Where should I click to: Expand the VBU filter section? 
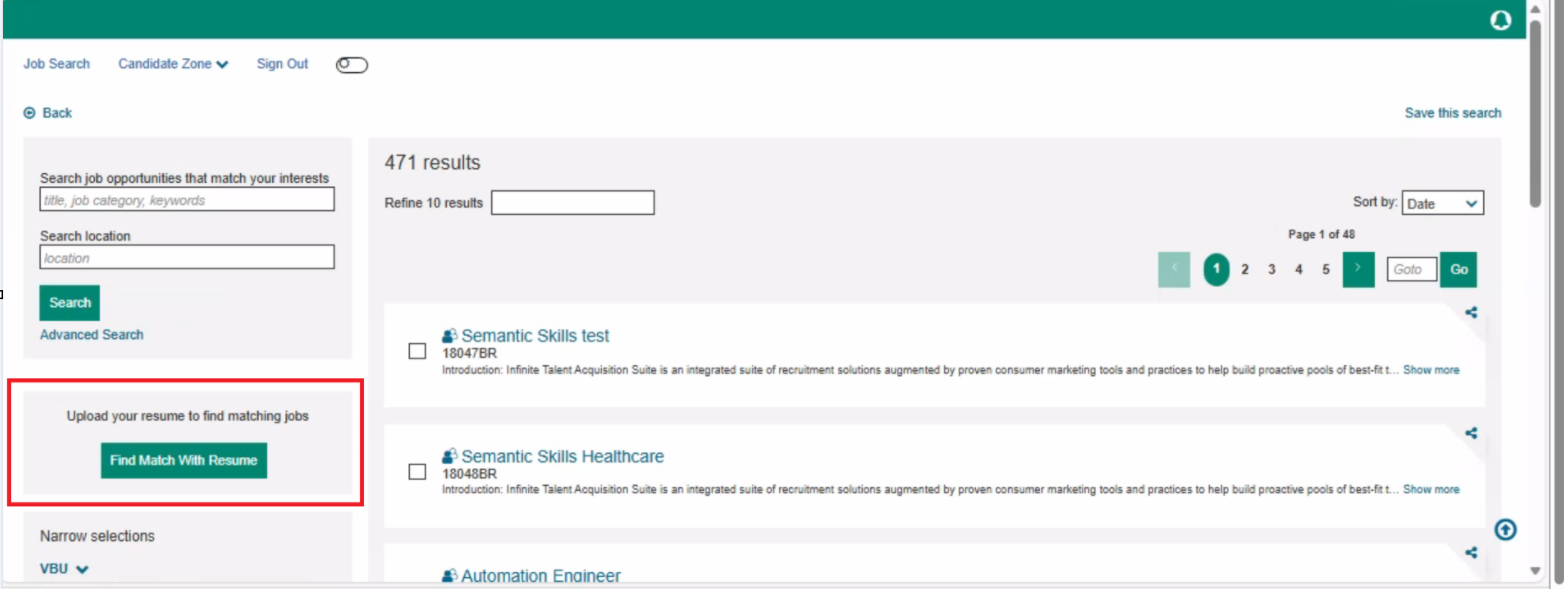(x=64, y=569)
